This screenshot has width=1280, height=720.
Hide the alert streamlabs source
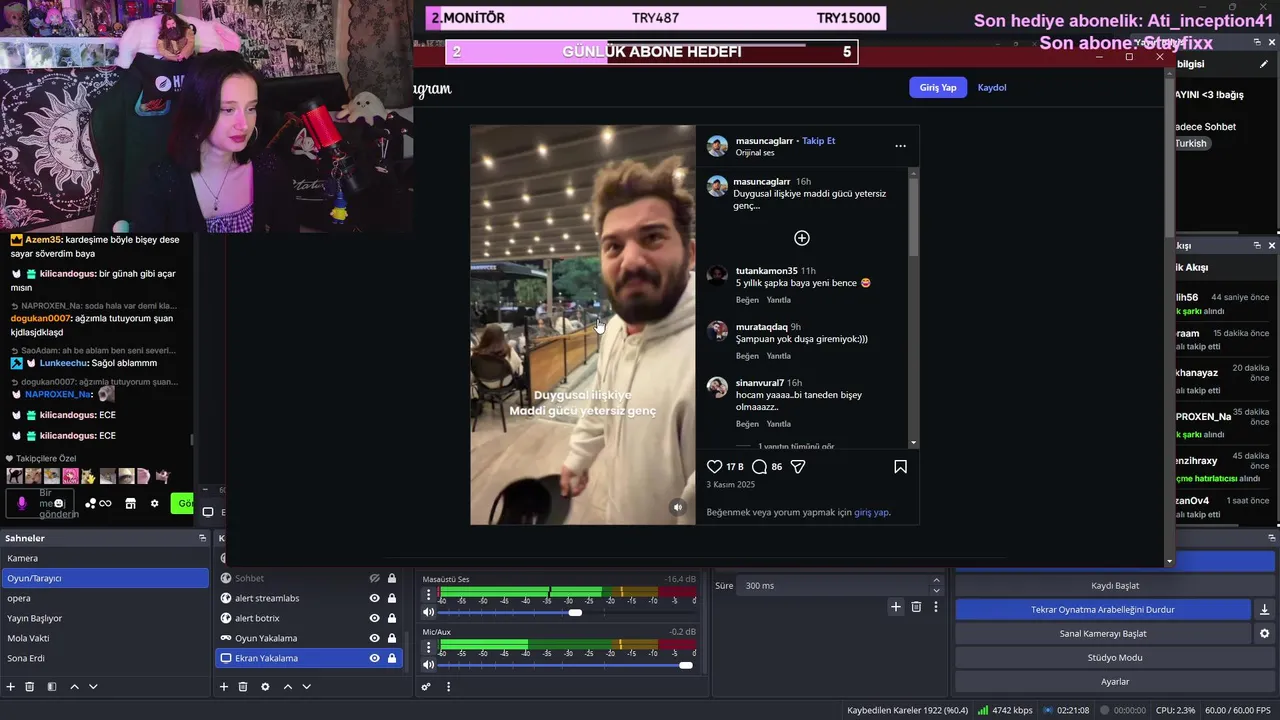[x=374, y=598]
